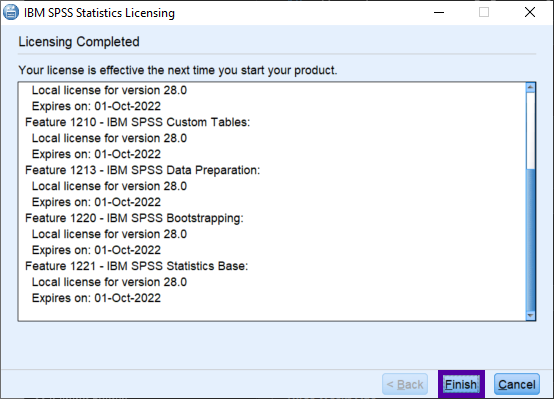Click the last Expires on 01-Oct-2022 line
Viewport: 554px width, 399px height.
[96, 298]
